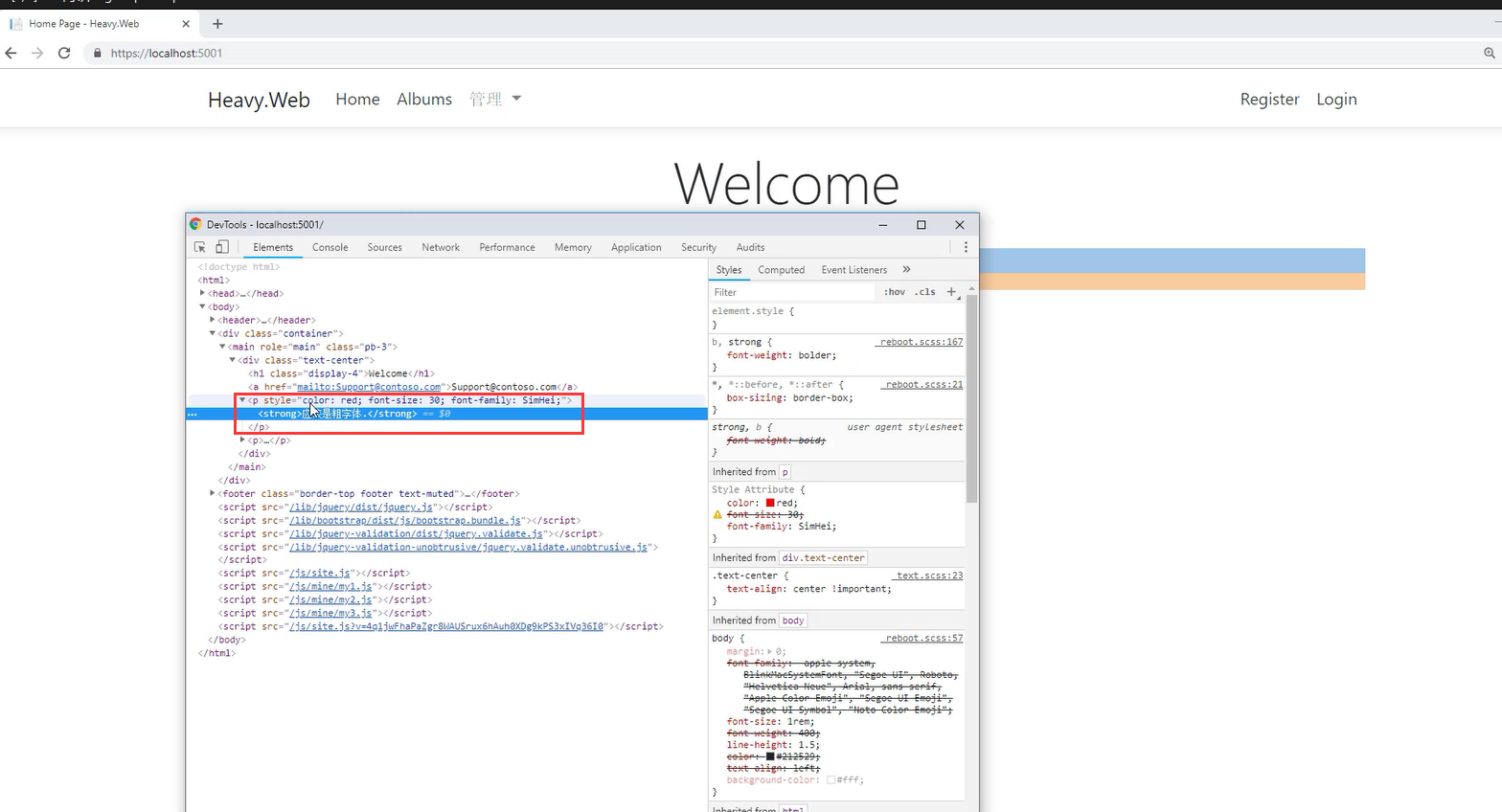Click the Login link

pos(1336,100)
